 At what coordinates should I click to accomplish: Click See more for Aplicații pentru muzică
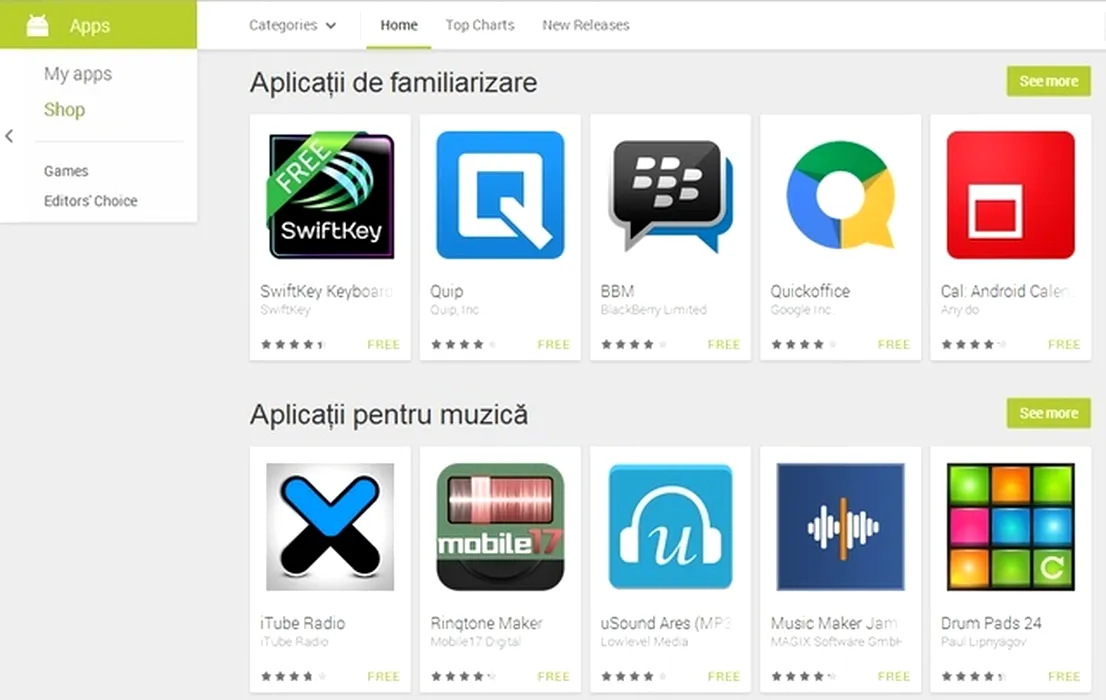(1048, 413)
